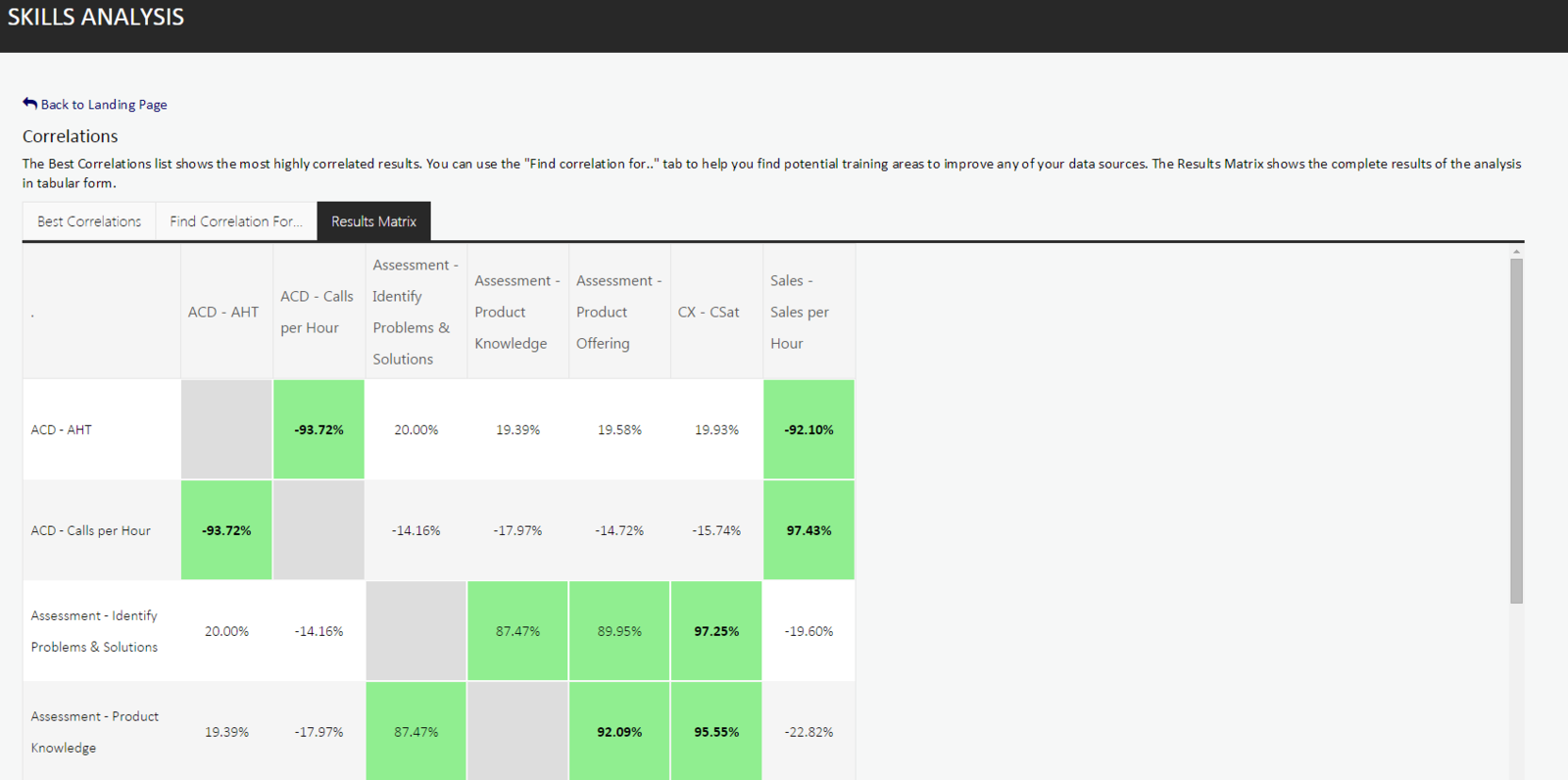This screenshot has height=780, width=1568.
Task: Click the ACD - AHT column header
Action: click(223, 312)
